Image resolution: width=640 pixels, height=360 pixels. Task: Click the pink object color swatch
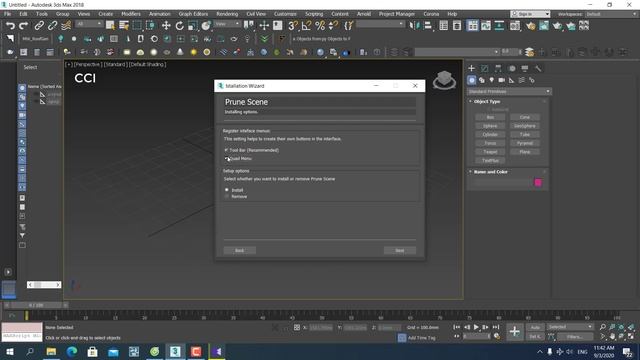point(538,182)
